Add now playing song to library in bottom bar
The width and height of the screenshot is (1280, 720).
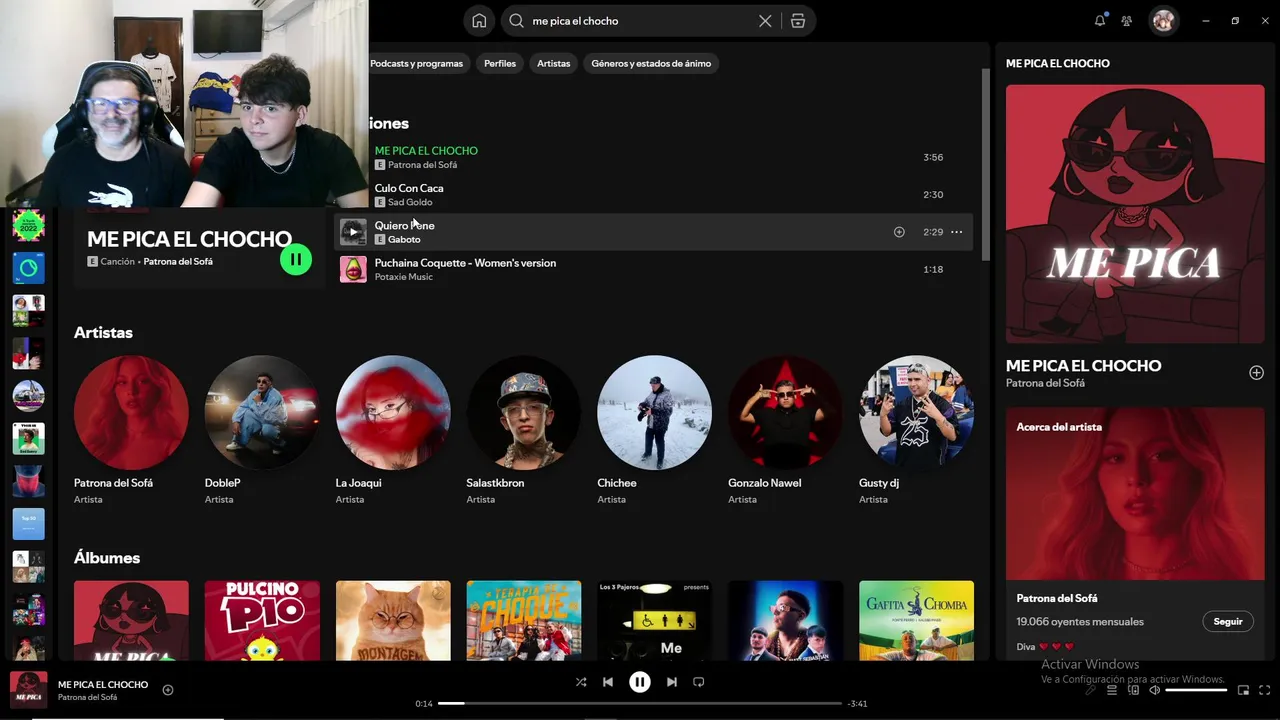pos(168,690)
